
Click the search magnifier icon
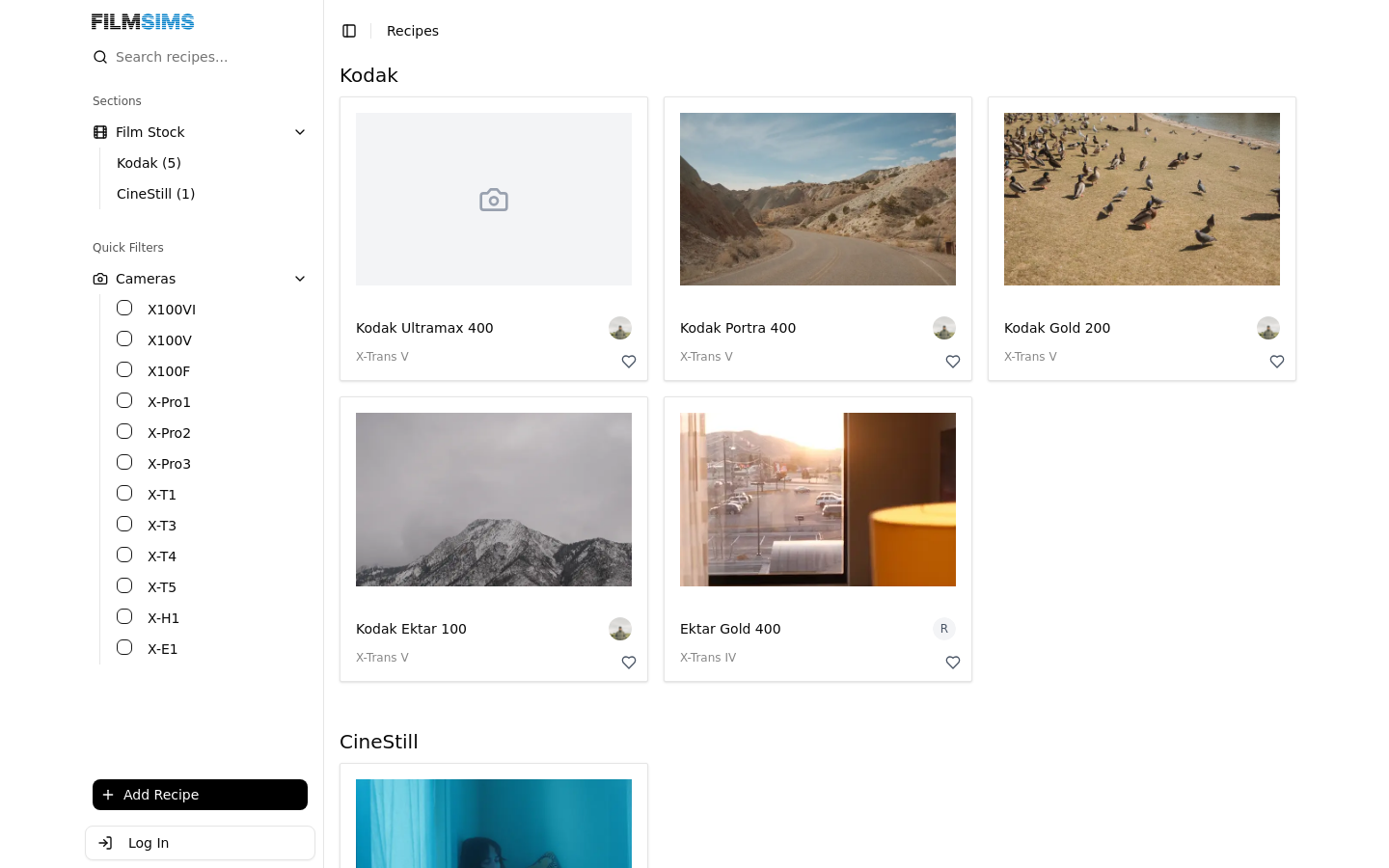(100, 57)
